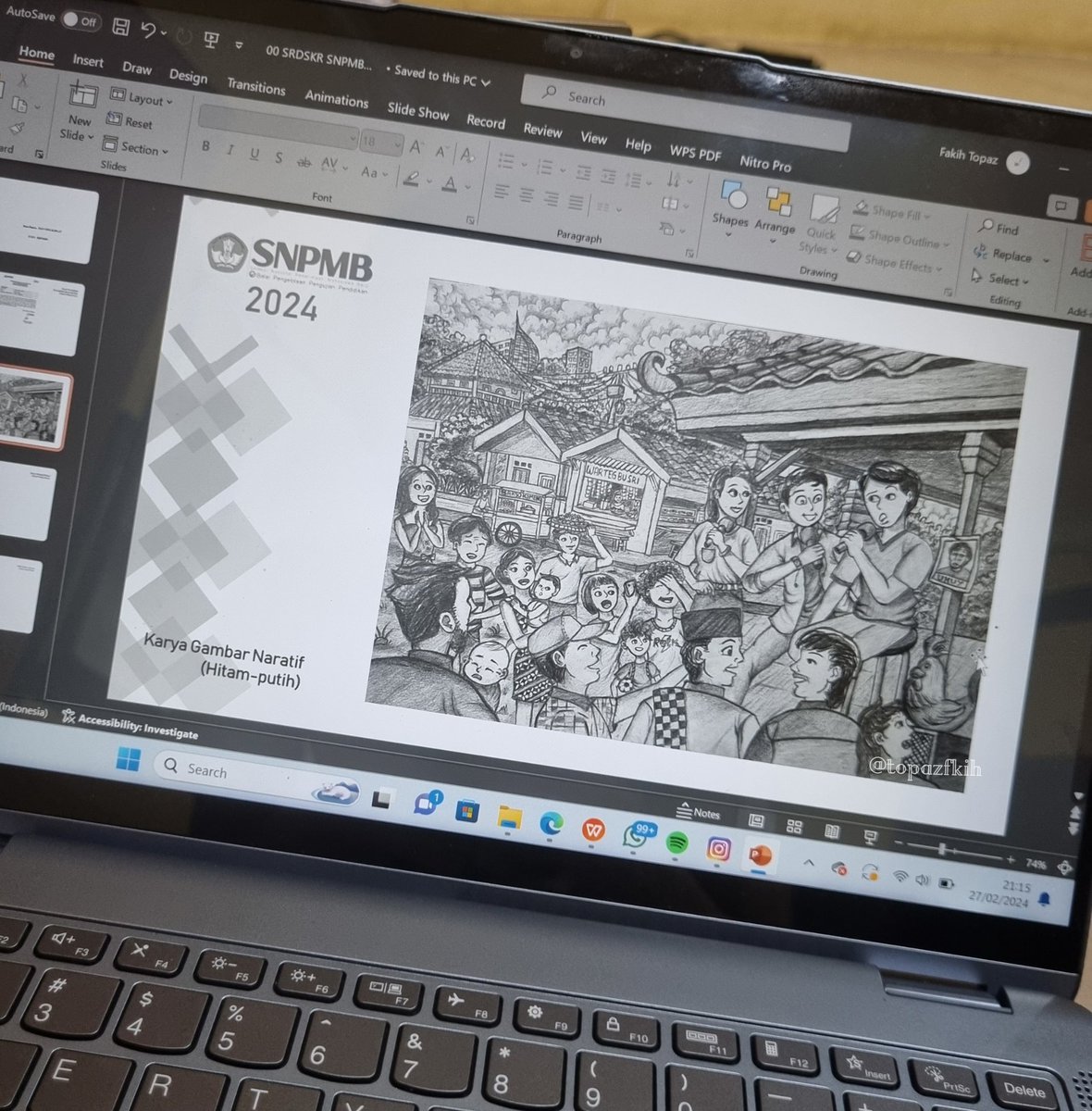Apply Strikethrough formatting
The image size is (1092, 1111).
[x=303, y=162]
